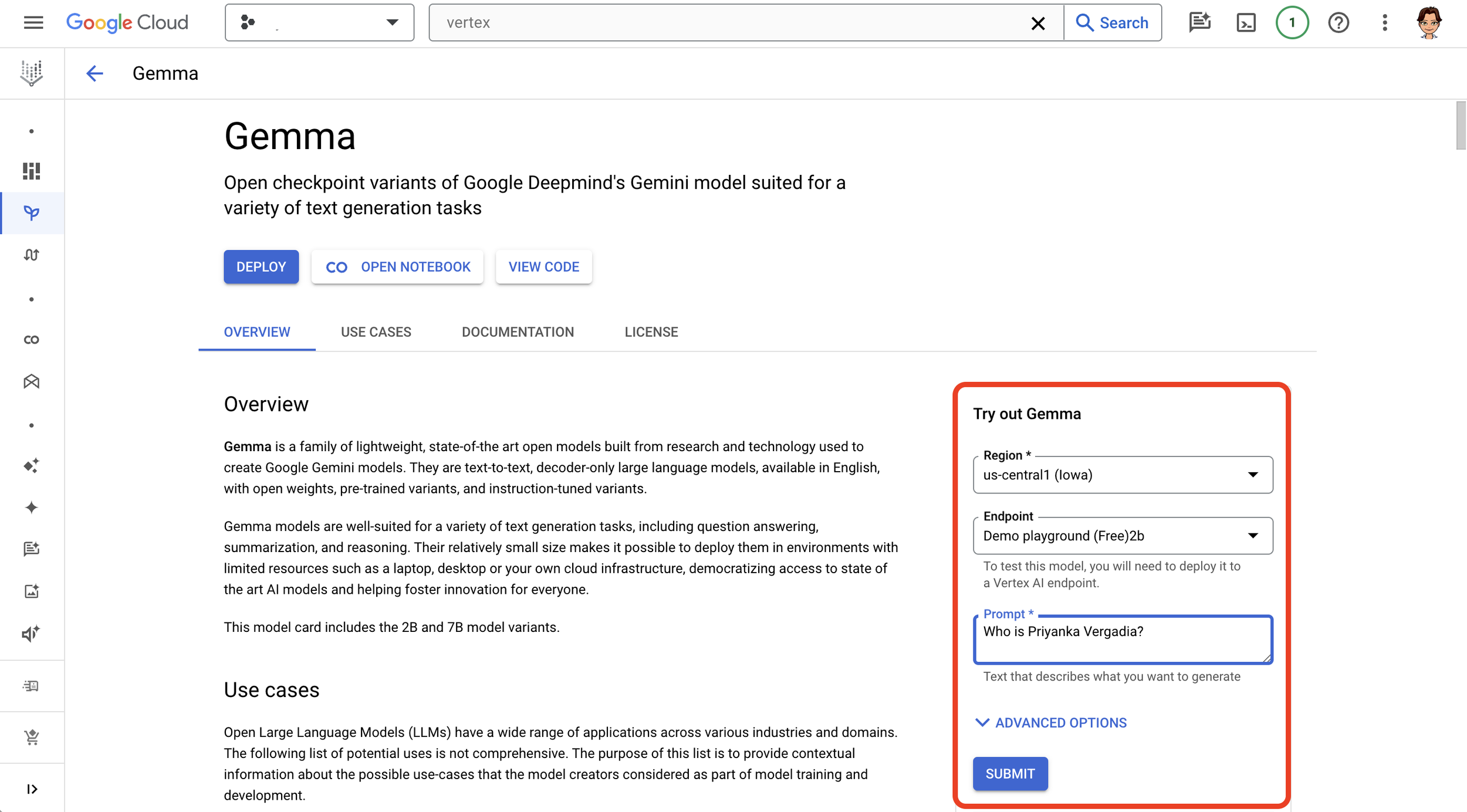Click the DEPLOY button
This screenshot has height=812, width=1467.
pos(261,267)
